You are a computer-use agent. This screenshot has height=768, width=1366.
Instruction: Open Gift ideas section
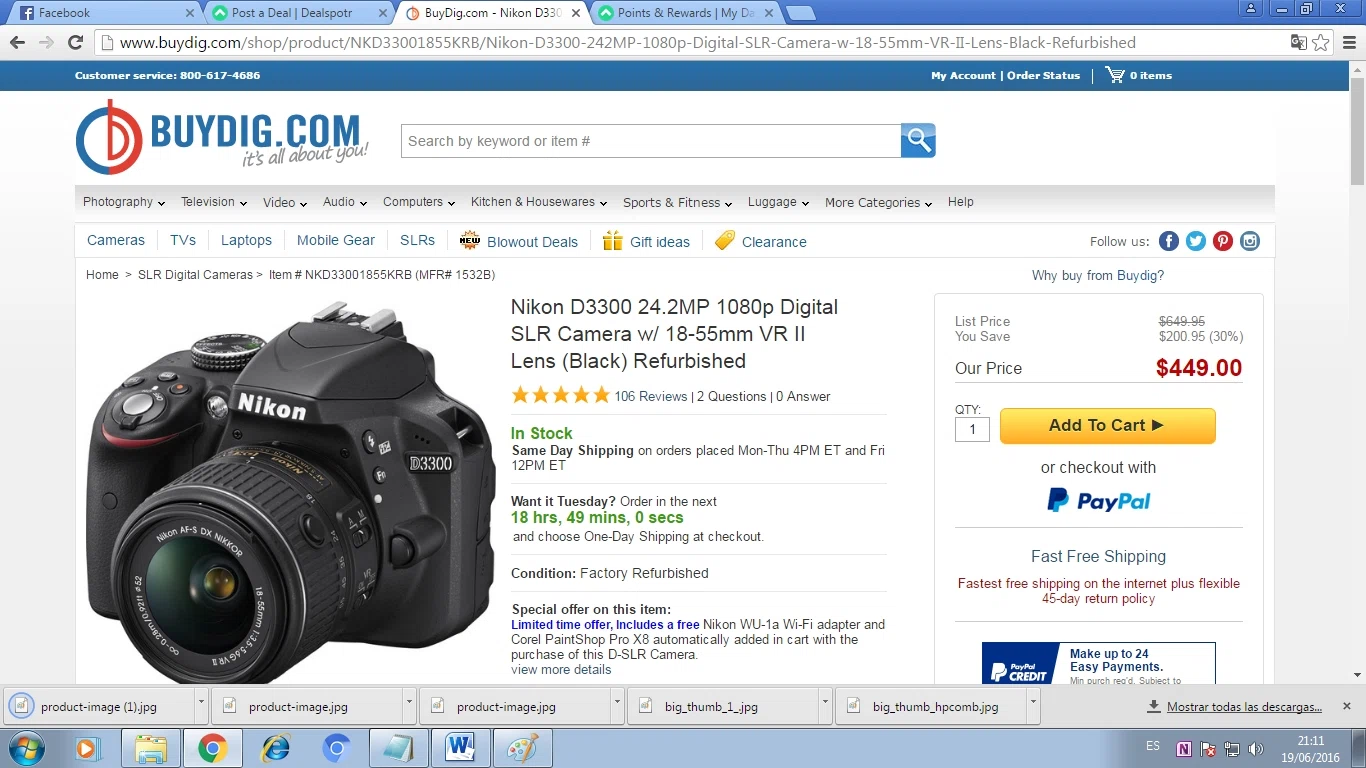pos(646,241)
